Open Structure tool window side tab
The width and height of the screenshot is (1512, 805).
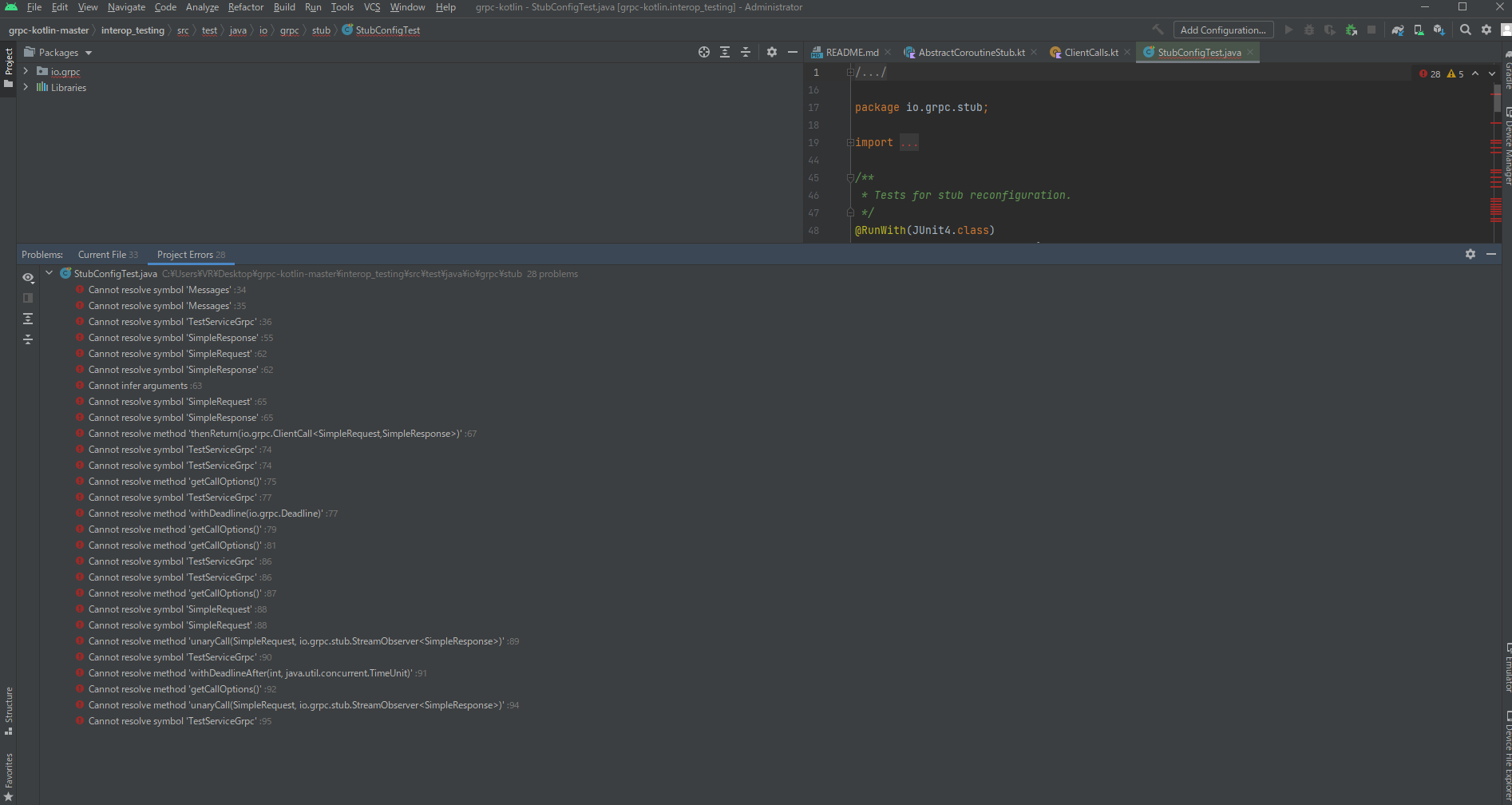(x=9, y=711)
